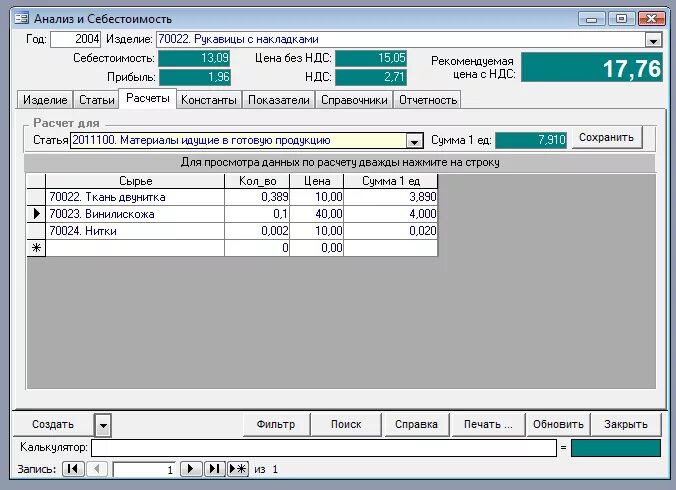Click the Поиск button
This screenshot has width=676, height=490.
tap(346, 424)
